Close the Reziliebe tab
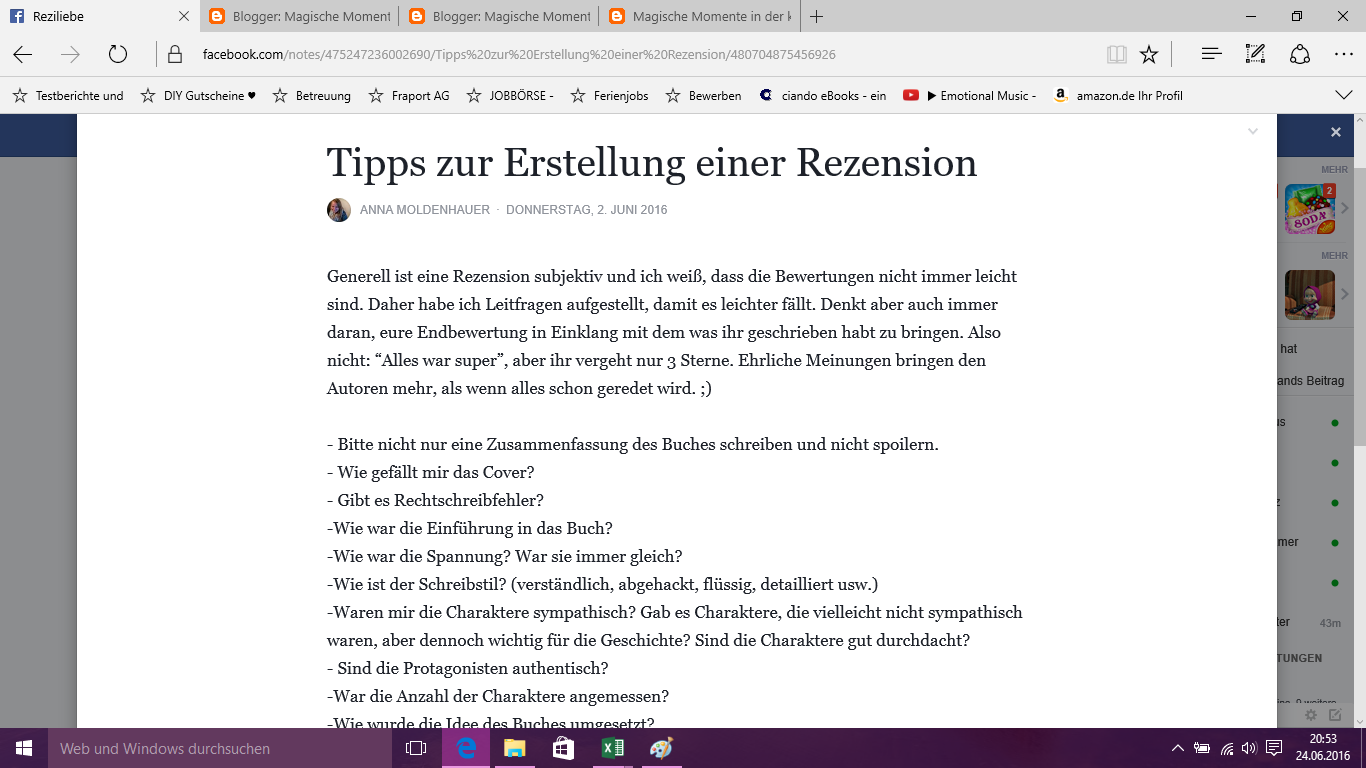Image resolution: width=1366 pixels, height=768 pixels. pos(183,16)
